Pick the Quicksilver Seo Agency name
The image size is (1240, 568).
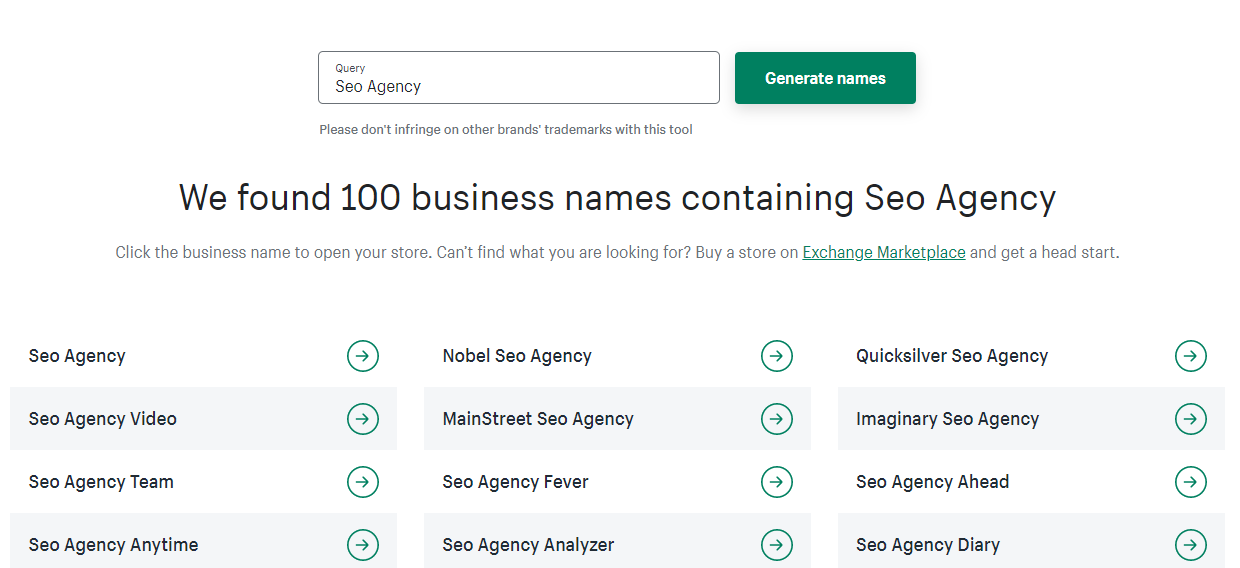click(x=952, y=356)
